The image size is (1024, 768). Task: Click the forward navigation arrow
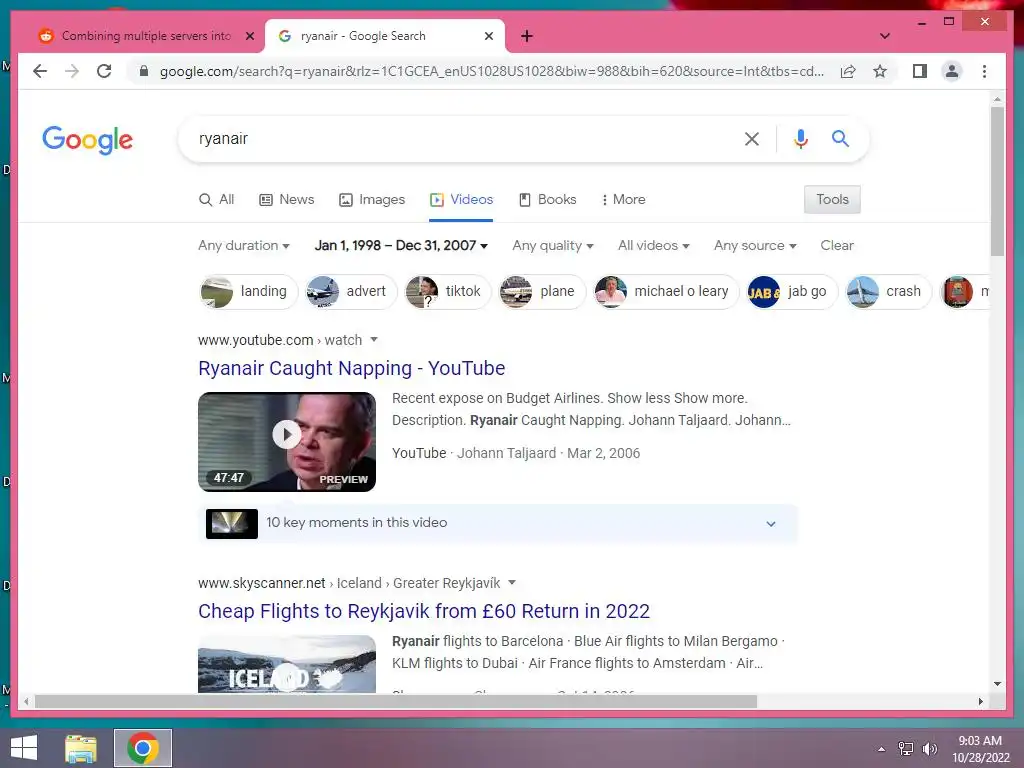[72, 71]
